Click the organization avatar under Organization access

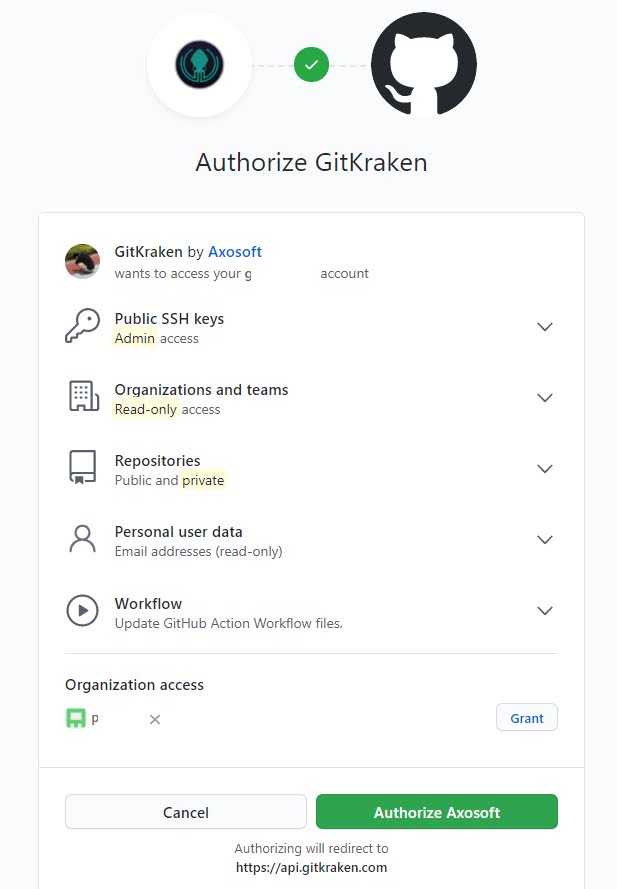click(x=76, y=718)
